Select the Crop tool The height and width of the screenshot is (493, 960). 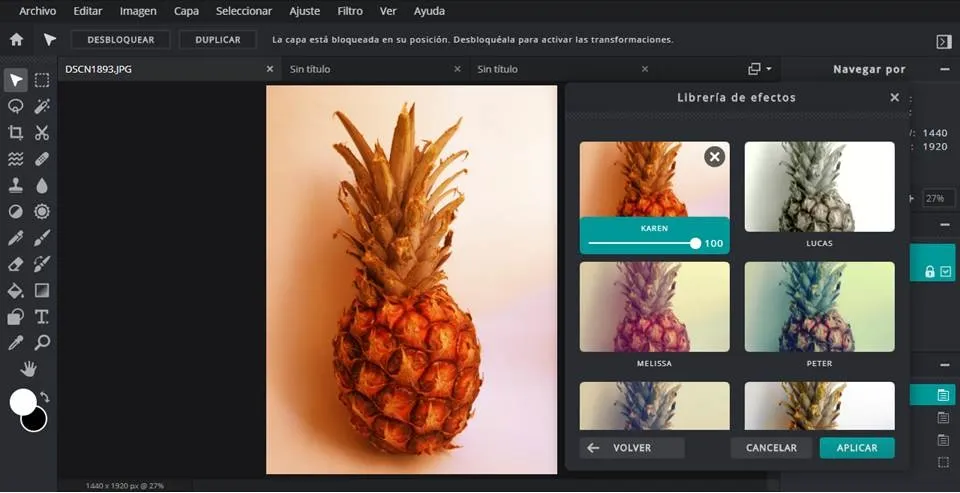tap(16, 133)
